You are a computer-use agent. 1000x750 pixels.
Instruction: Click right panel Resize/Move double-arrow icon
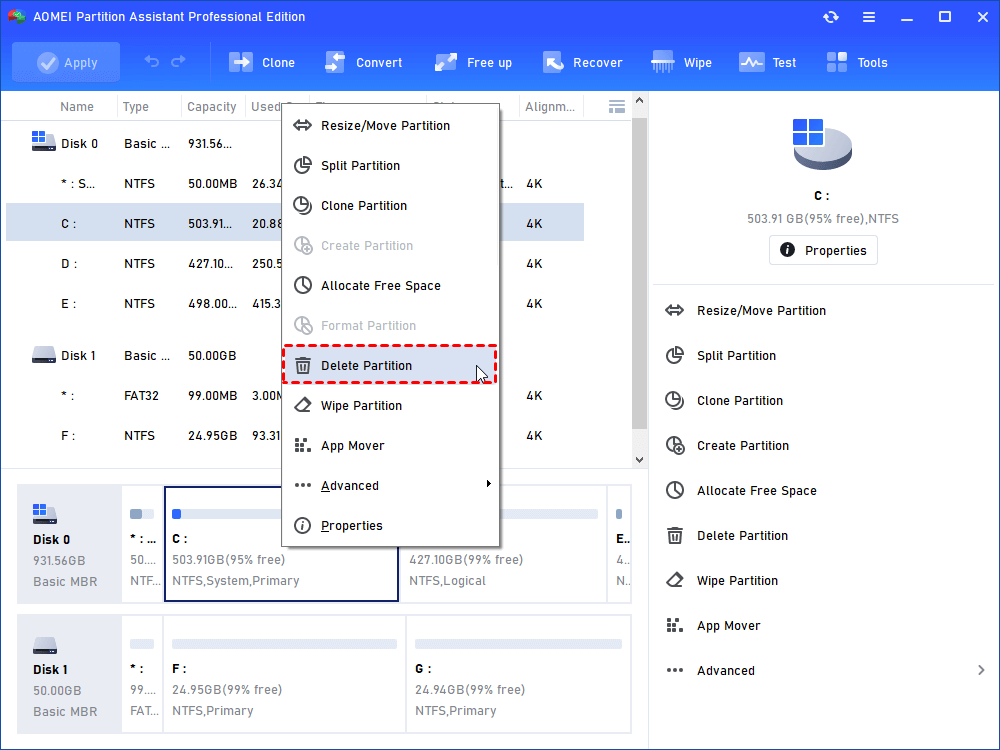(x=675, y=311)
